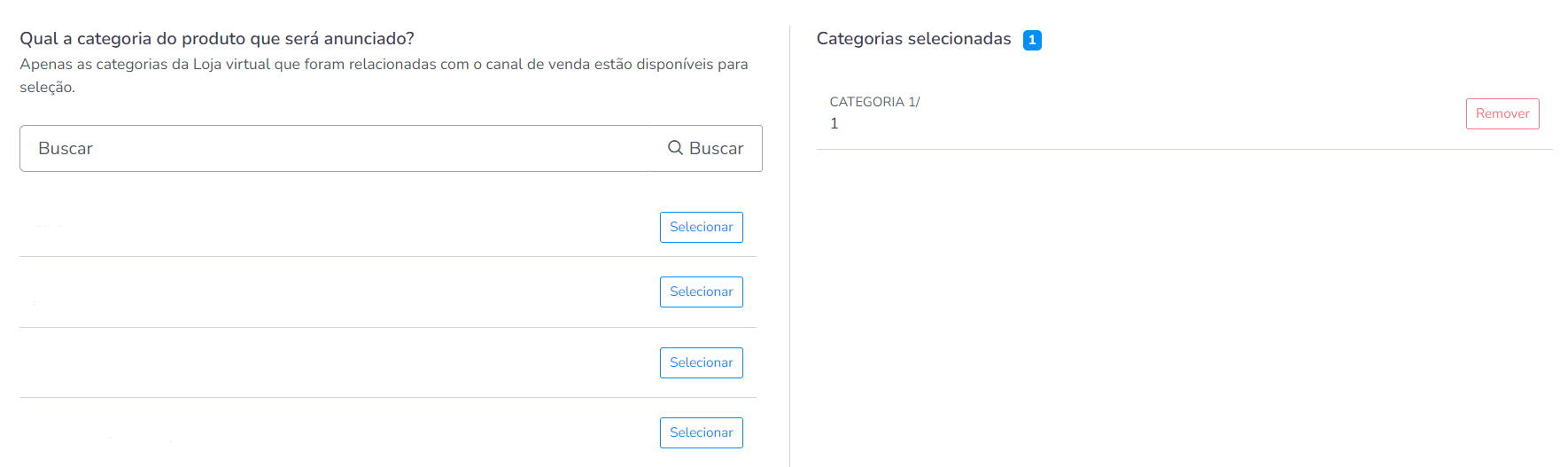Select the first category in the list

(701, 227)
